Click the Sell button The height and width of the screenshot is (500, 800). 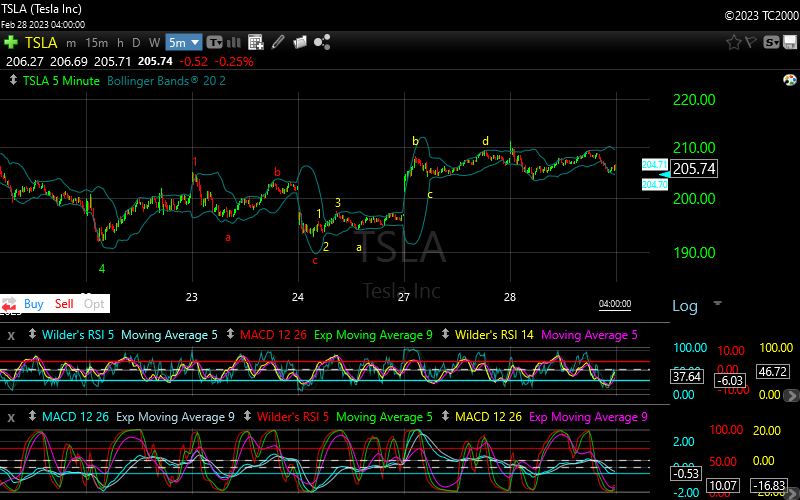pyautogui.click(x=64, y=304)
